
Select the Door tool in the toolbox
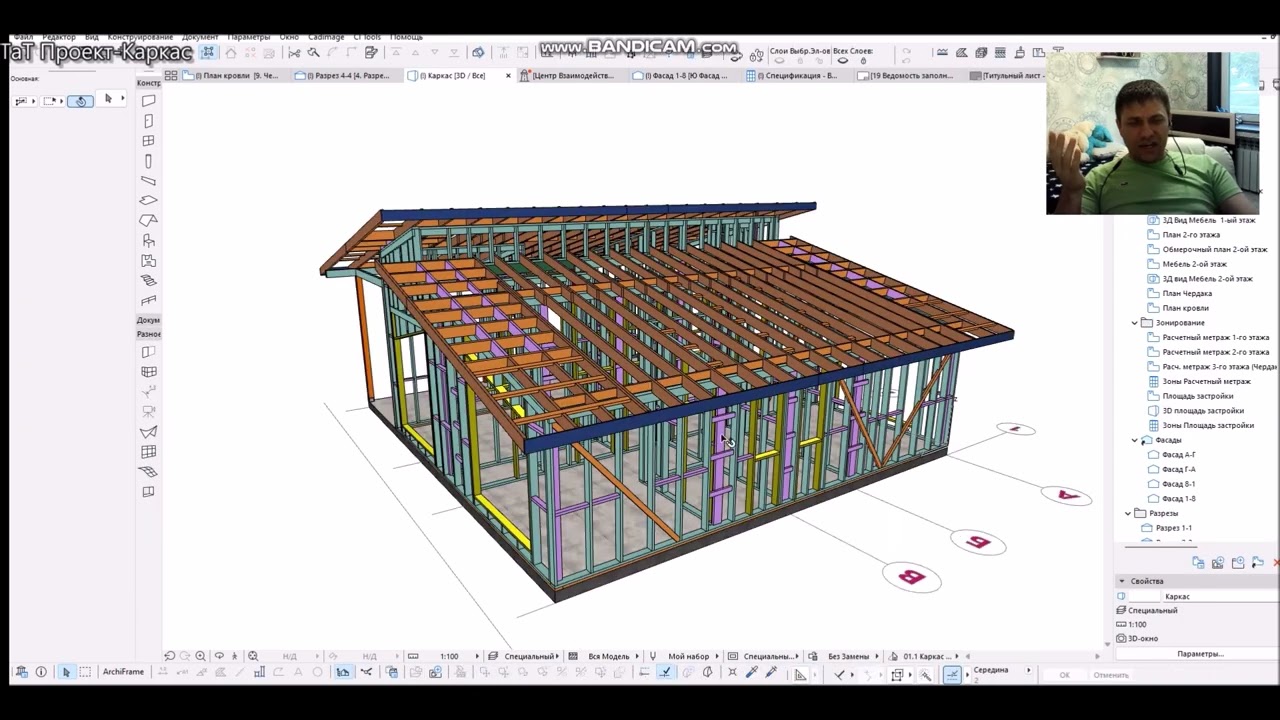pos(148,121)
